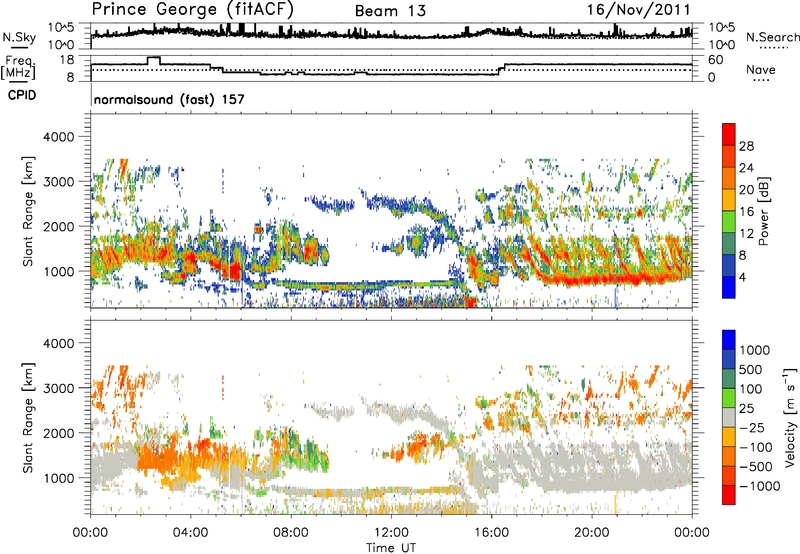Click the date '16/Nov/2011'
The height and width of the screenshot is (554, 800).
click(638, 10)
